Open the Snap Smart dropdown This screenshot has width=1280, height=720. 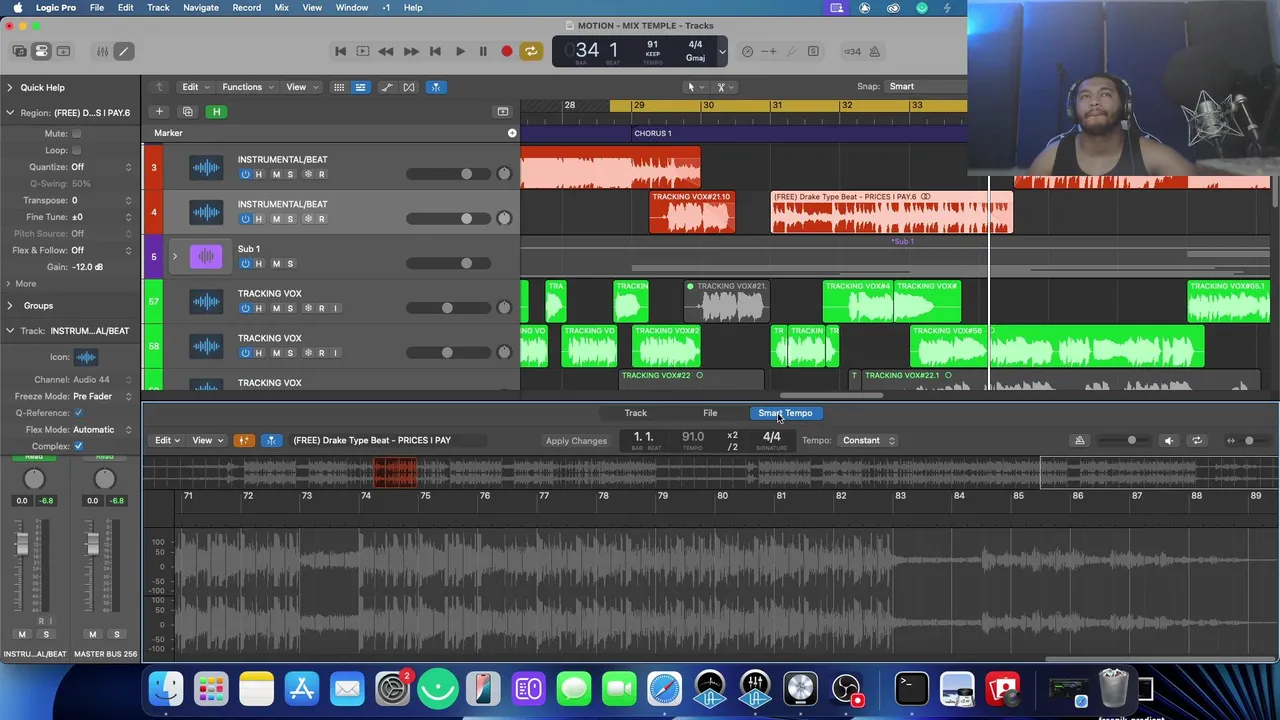(924, 87)
